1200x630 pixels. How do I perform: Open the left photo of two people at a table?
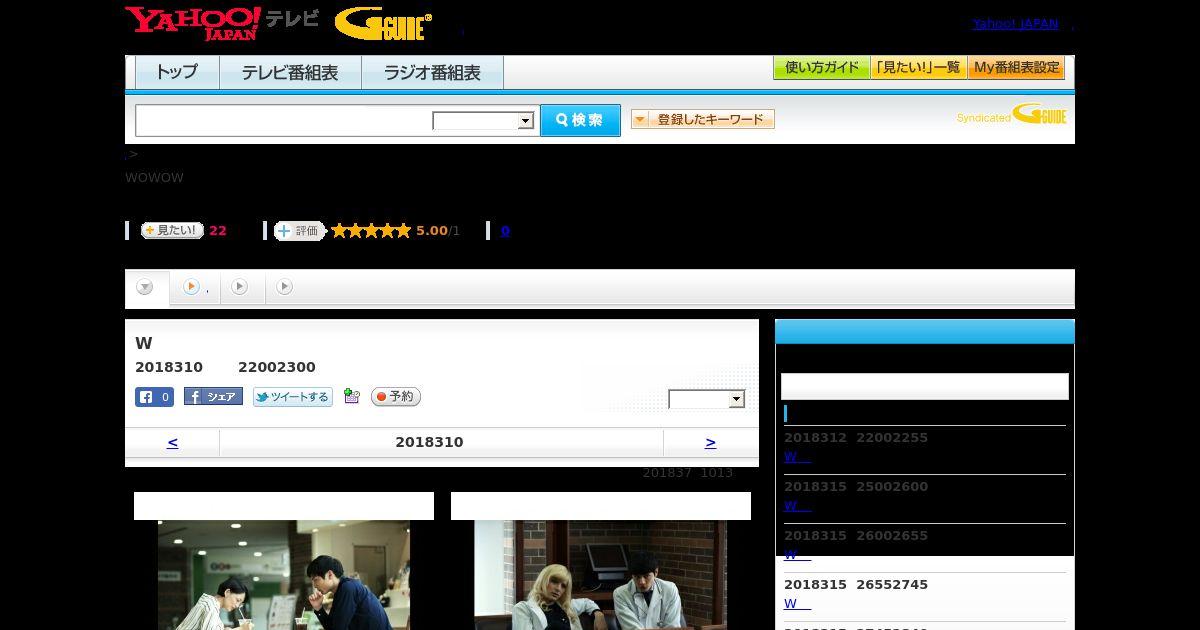tap(284, 575)
